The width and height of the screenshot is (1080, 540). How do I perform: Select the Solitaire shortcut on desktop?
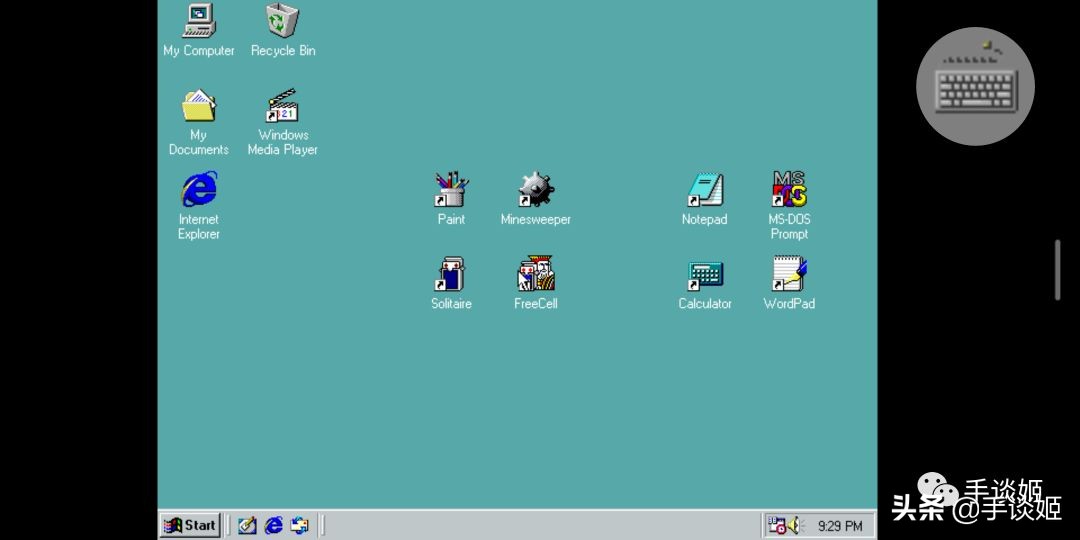click(x=451, y=274)
